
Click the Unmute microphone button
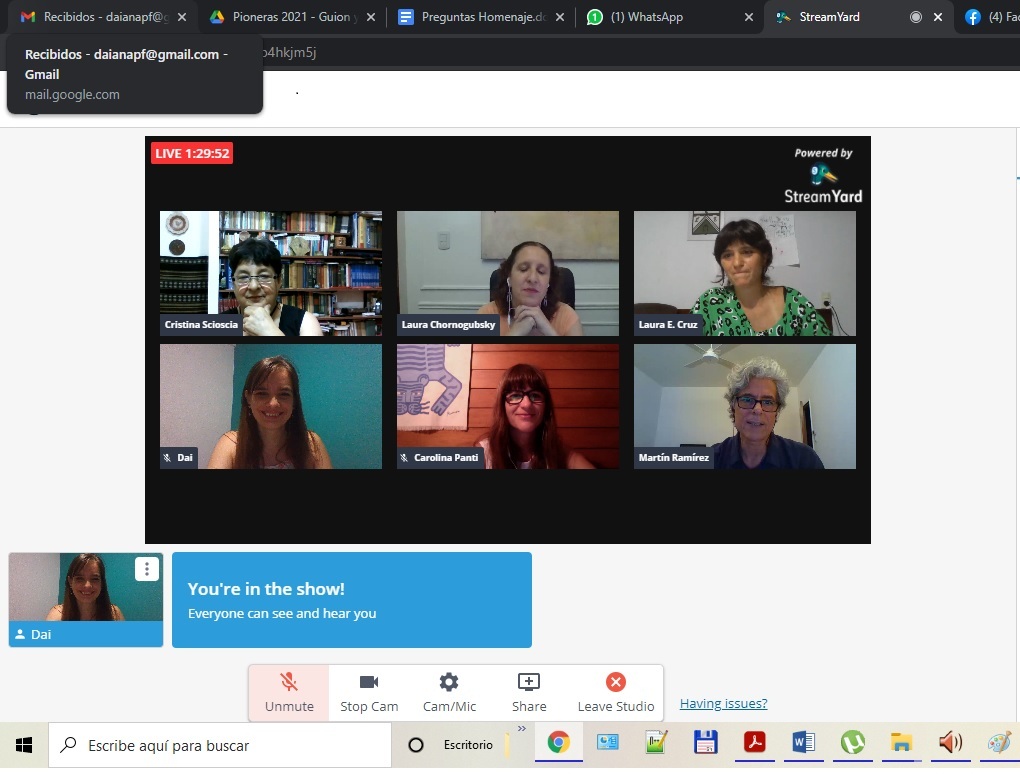pyautogui.click(x=289, y=692)
